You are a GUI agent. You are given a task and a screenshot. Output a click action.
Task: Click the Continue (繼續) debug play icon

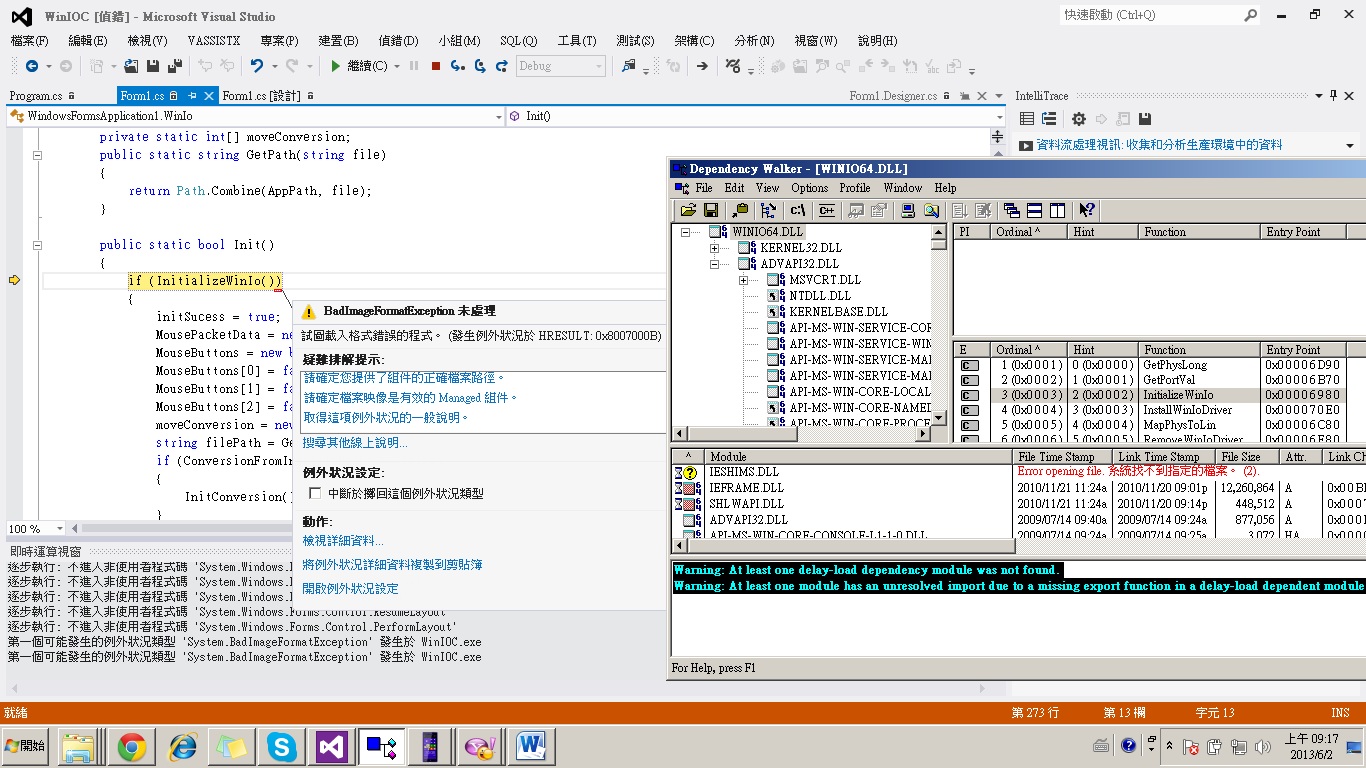click(x=336, y=66)
